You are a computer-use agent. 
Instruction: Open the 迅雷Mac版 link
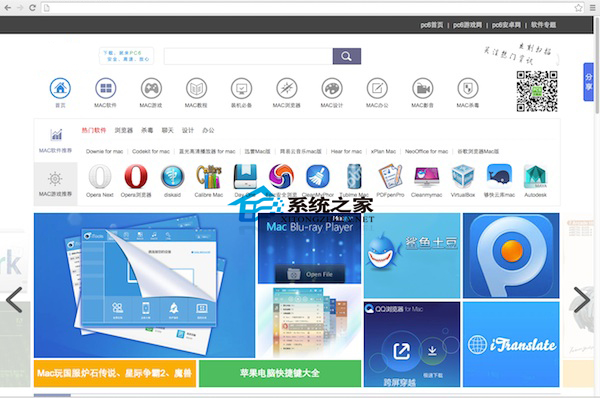(x=258, y=152)
